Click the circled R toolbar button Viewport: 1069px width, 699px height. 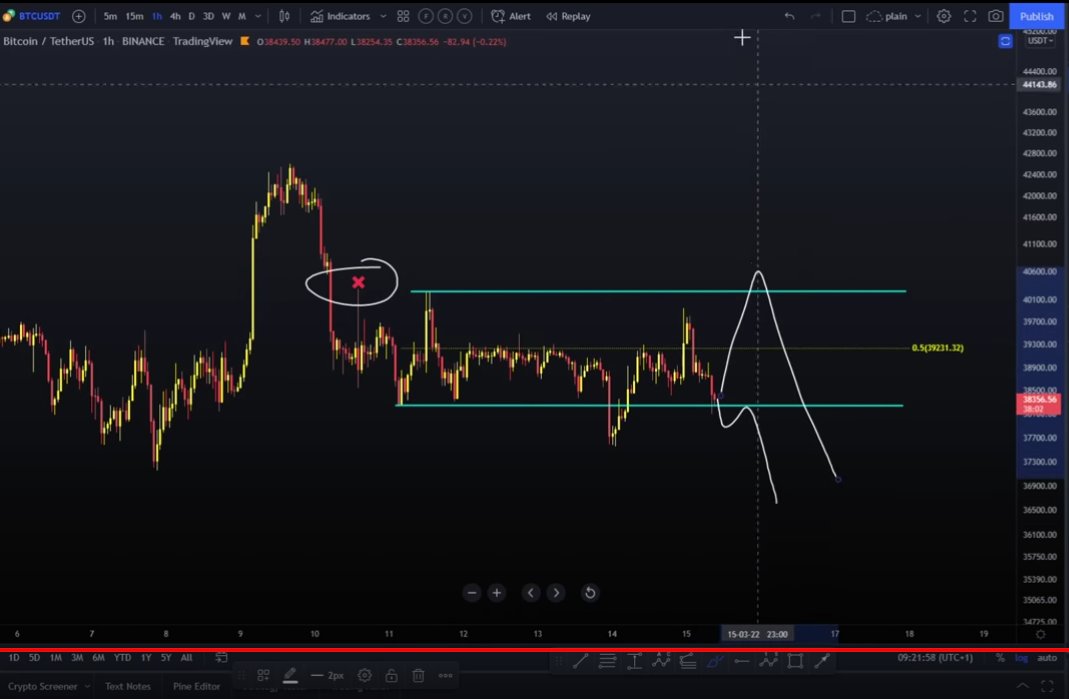(x=445, y=16)
